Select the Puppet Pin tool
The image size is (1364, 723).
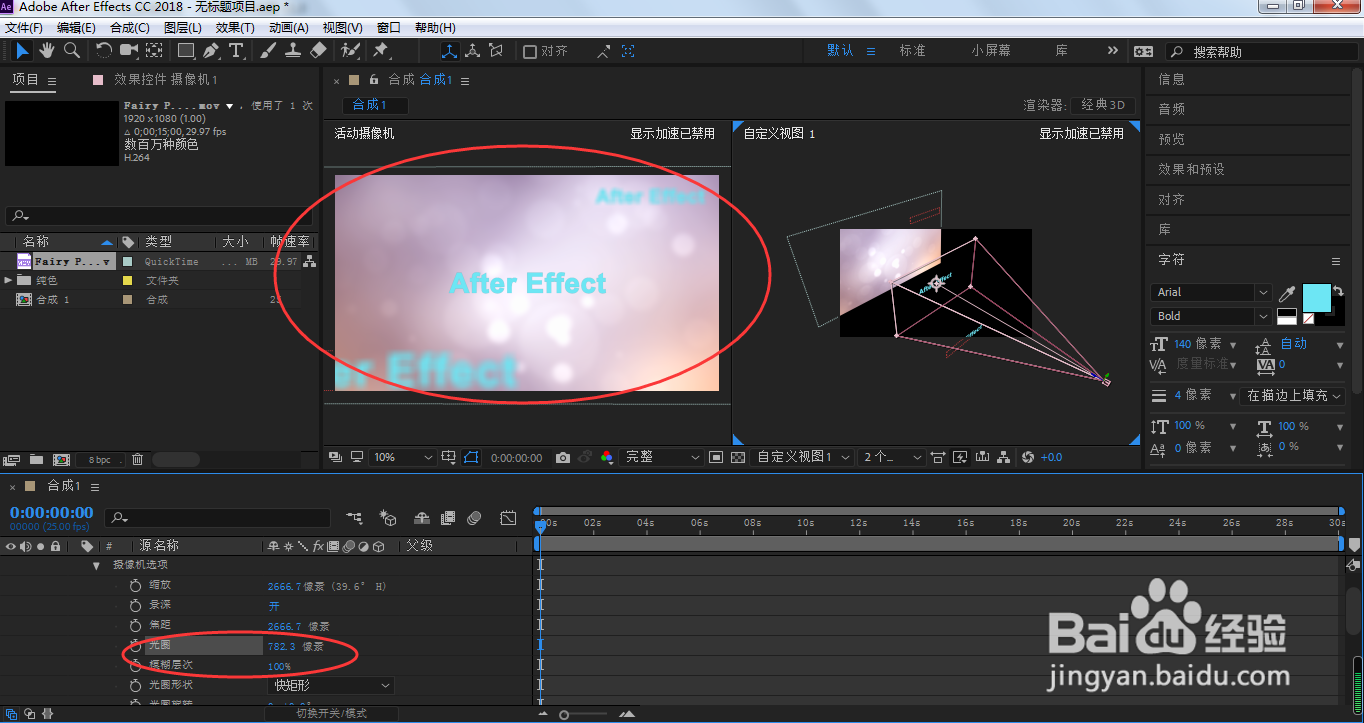tap(380, 50)
